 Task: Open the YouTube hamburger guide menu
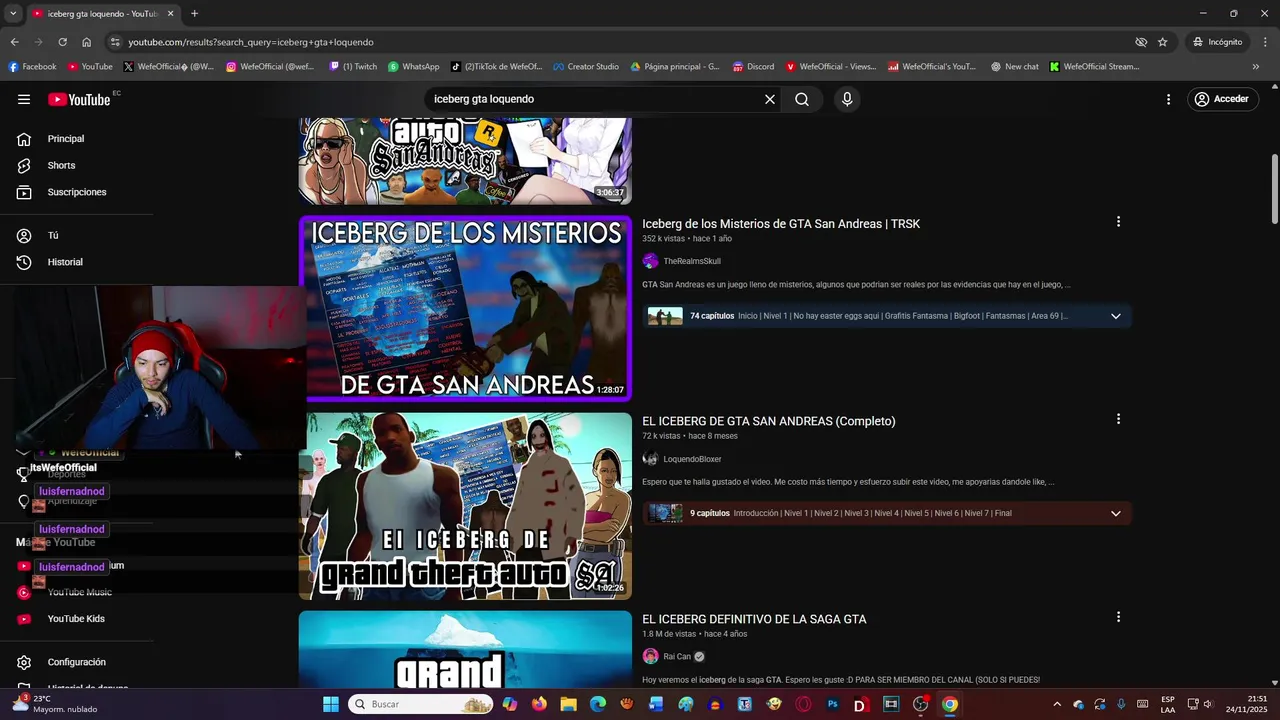click(x=24, y=99)
